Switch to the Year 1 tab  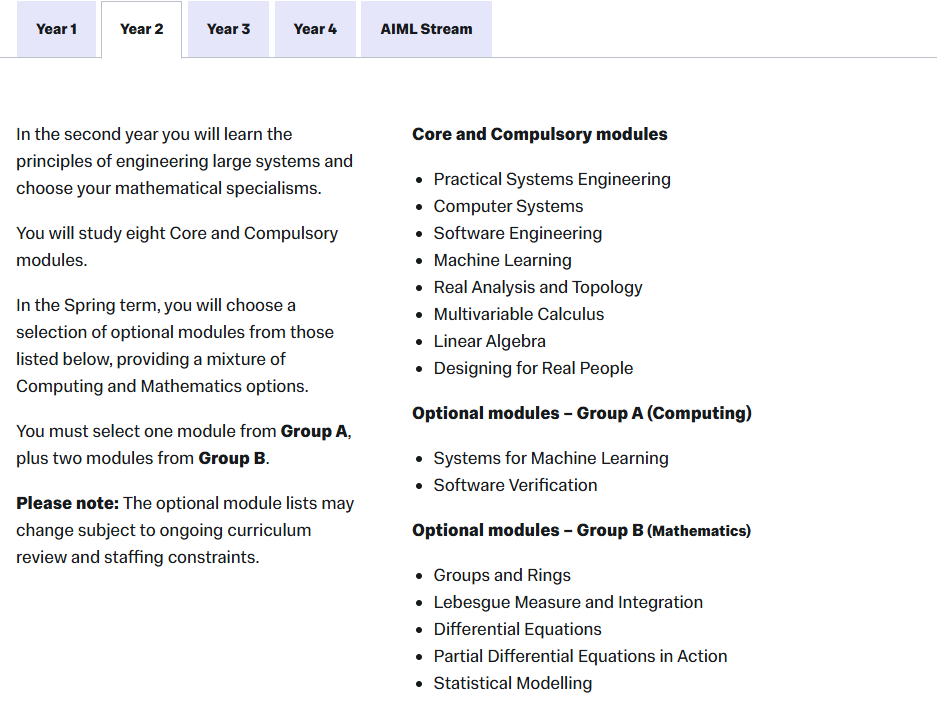coord(56,29)
